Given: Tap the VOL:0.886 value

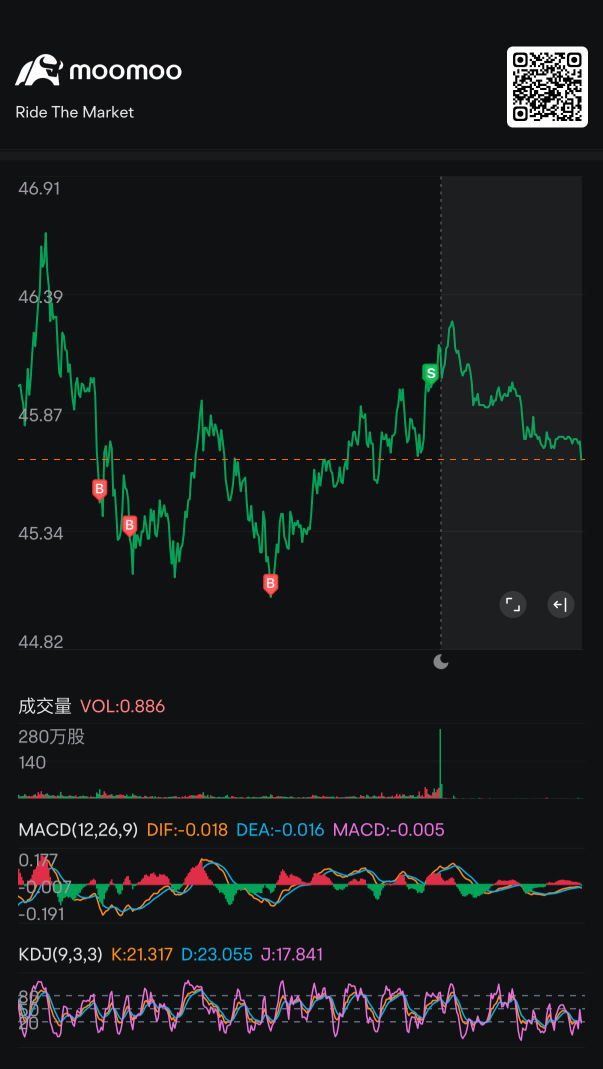Looking at the screenshot, I should click(123, 706).
